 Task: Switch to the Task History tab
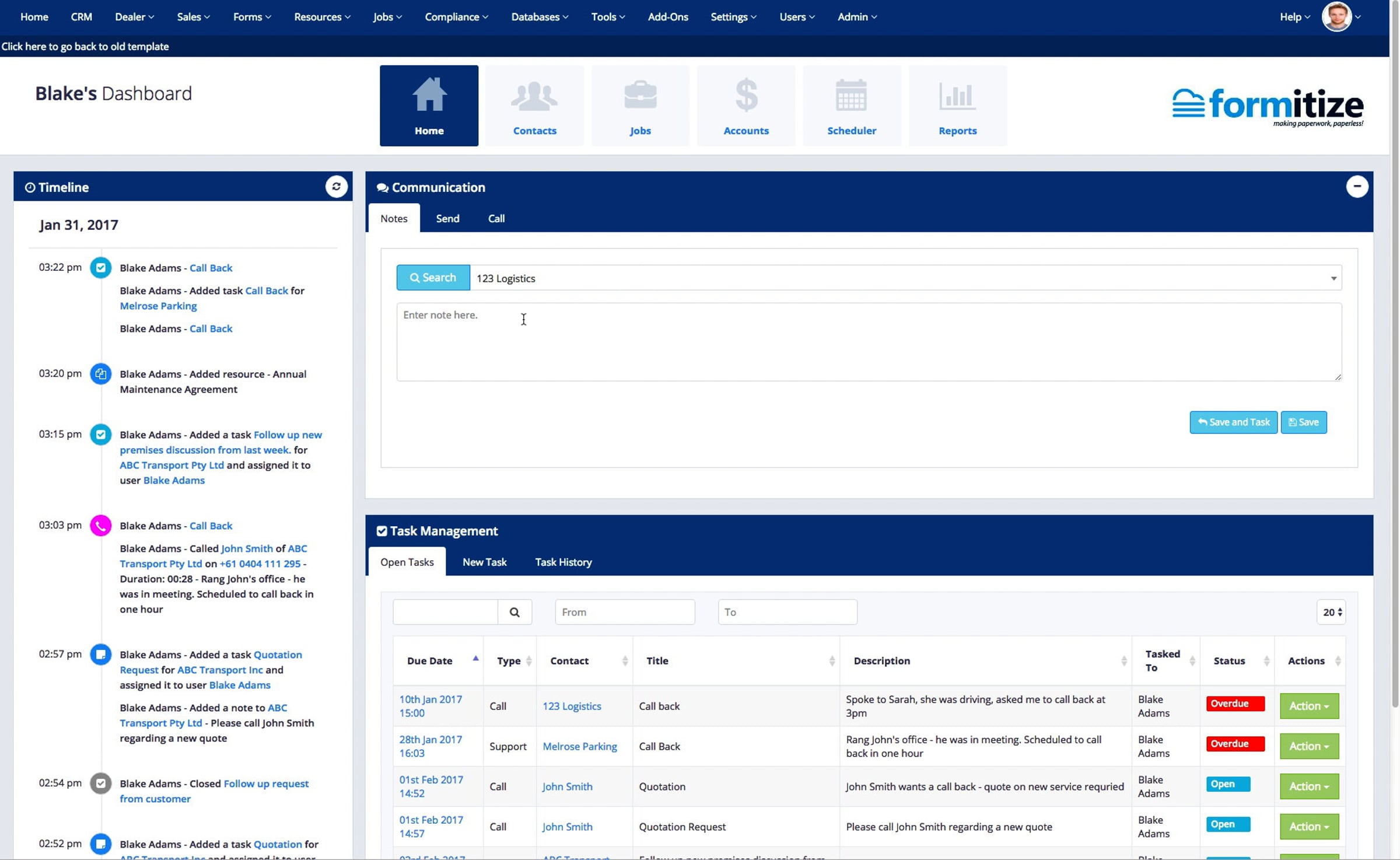pos(563,562)
